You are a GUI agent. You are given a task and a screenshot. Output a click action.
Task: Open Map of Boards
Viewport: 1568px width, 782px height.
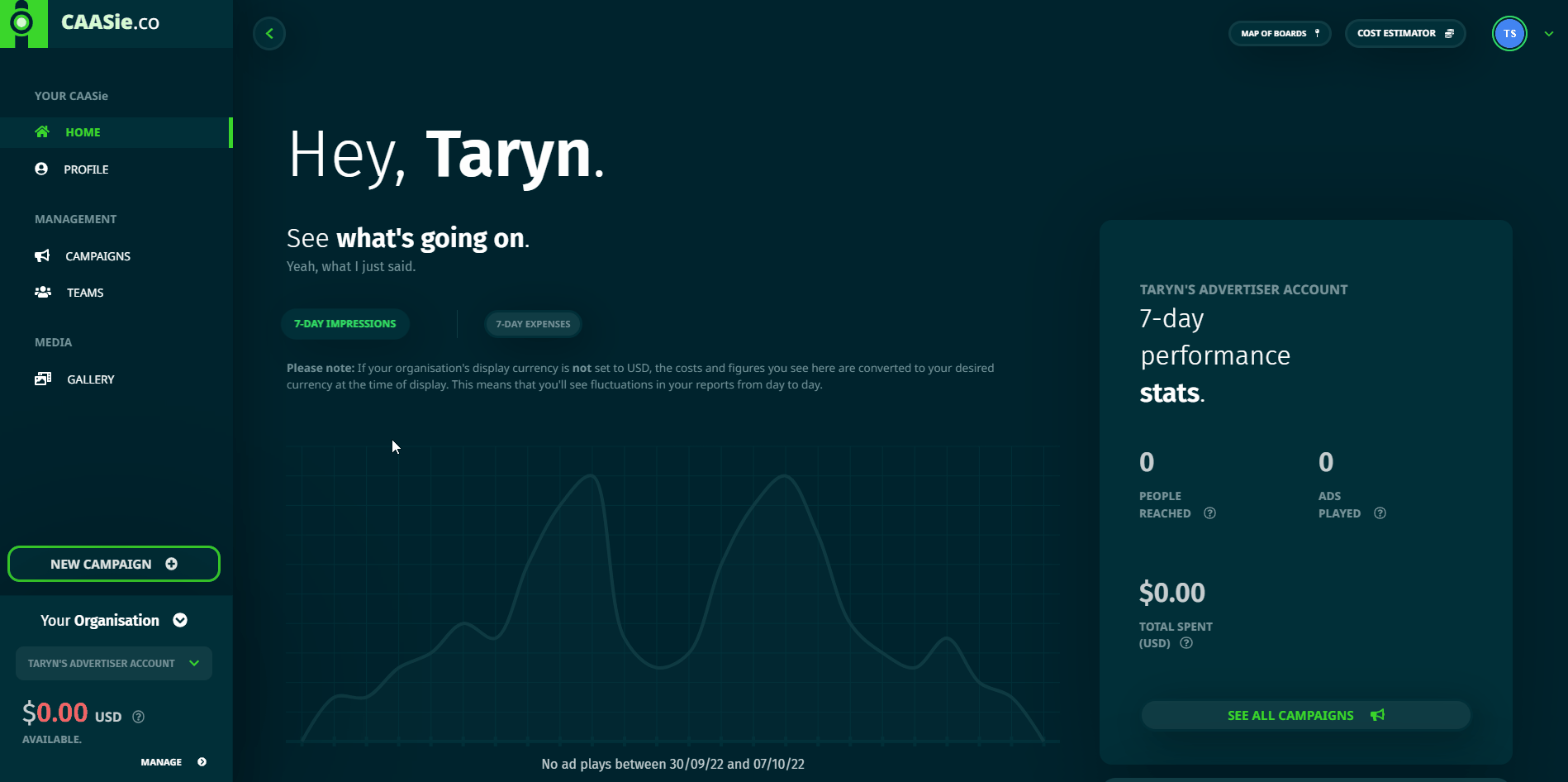[1280, 33]
